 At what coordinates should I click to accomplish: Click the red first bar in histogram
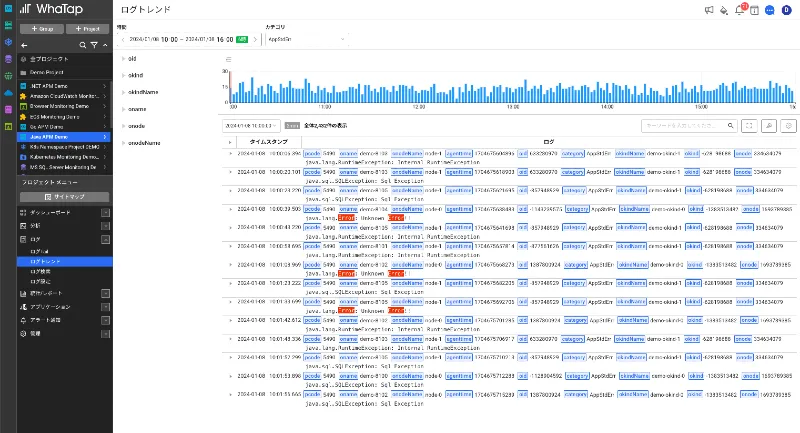click(230, 87)
